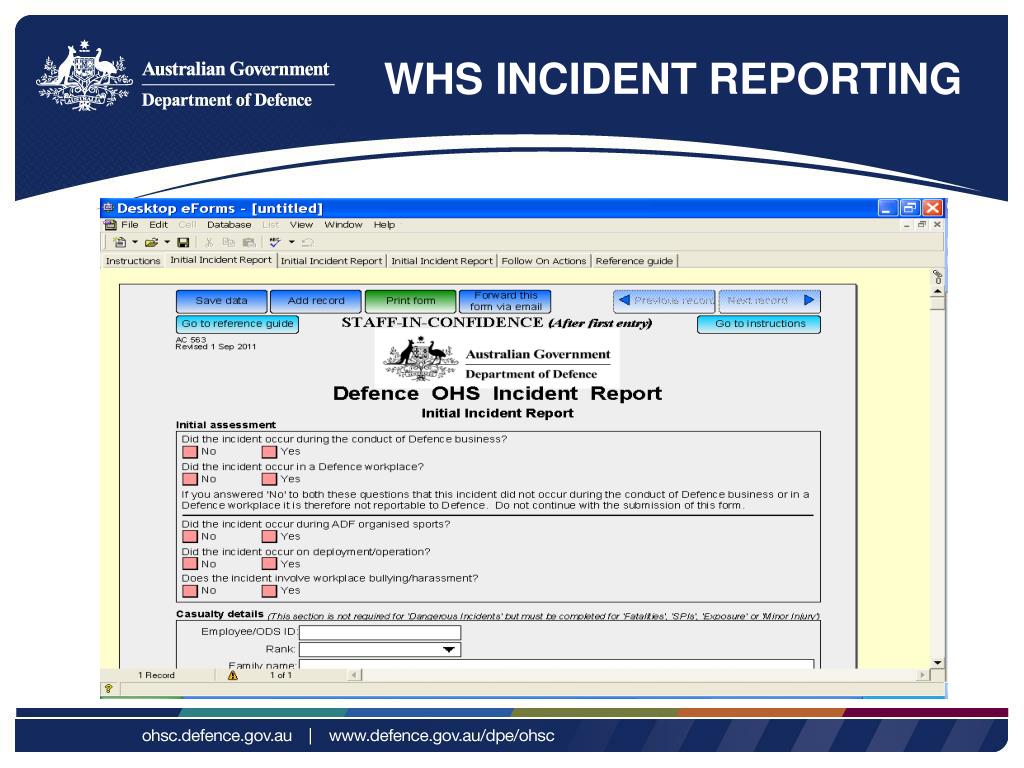Click Go to reference guide button
The image size is (1024, 768).
coord(238,324)
